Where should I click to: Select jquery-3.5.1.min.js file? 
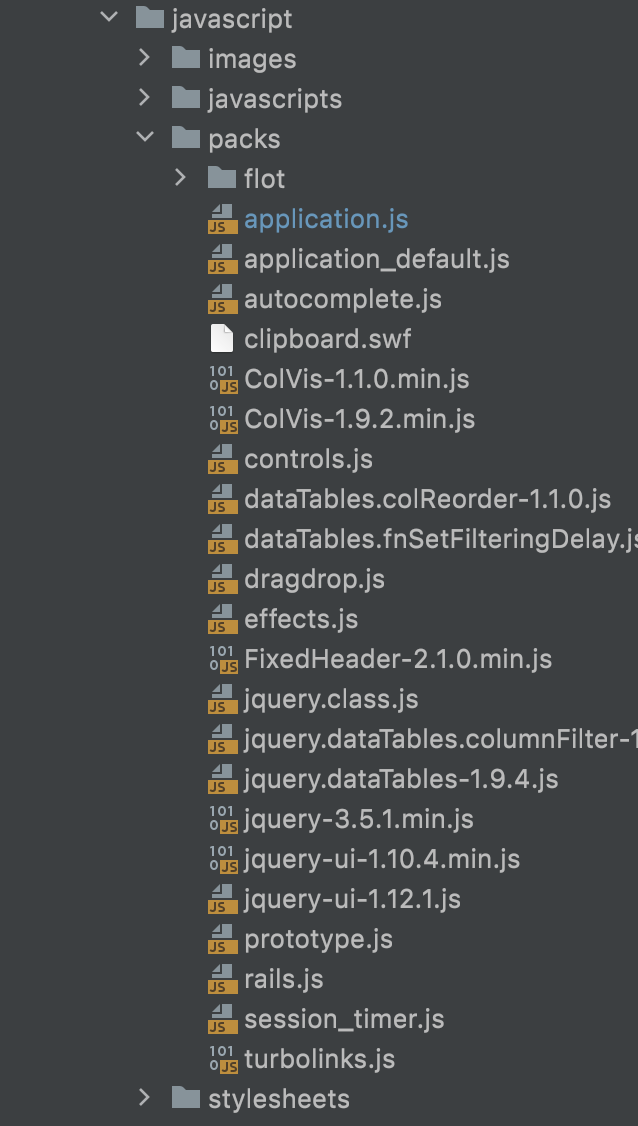tap(359, 819)
